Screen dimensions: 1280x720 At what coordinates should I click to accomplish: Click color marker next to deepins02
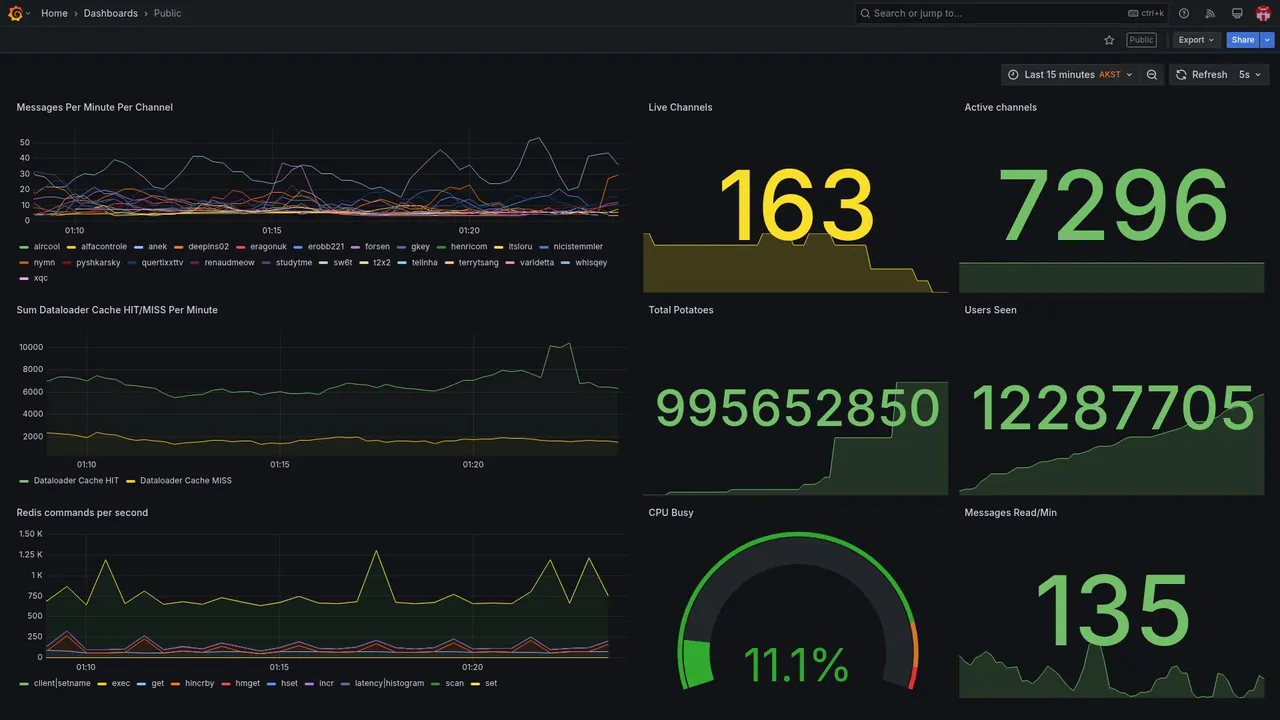click(x=178, y=247)
